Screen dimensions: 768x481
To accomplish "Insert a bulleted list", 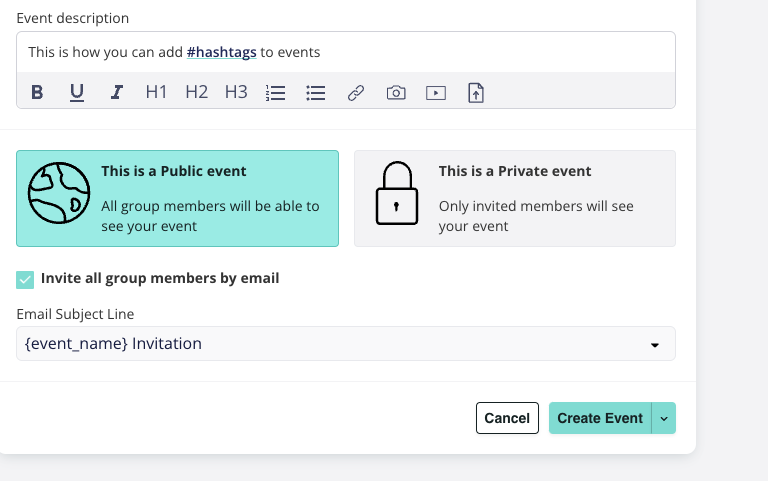I will [x=316, y=93].
